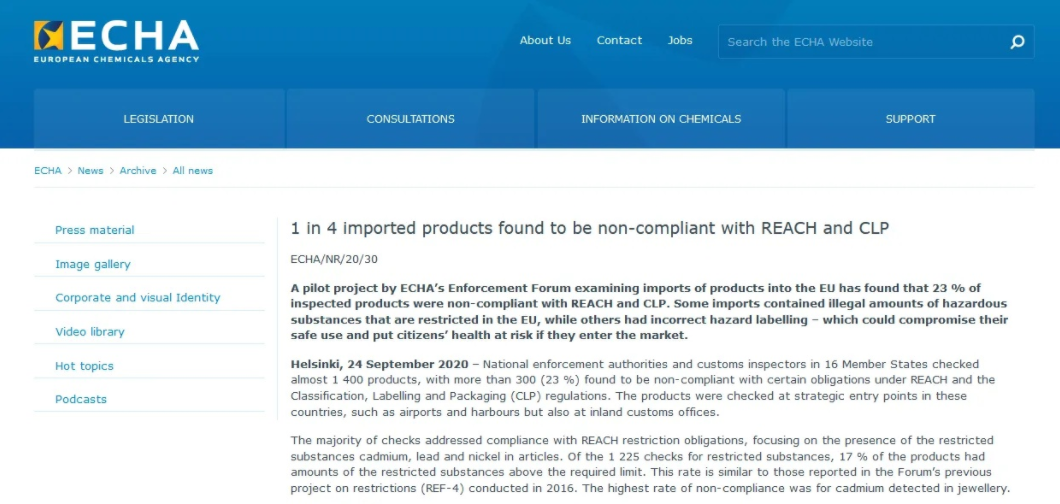This screenshot has width=1060, height=504.
Task: Open the Contact link
Action: [x=619, y=41]
